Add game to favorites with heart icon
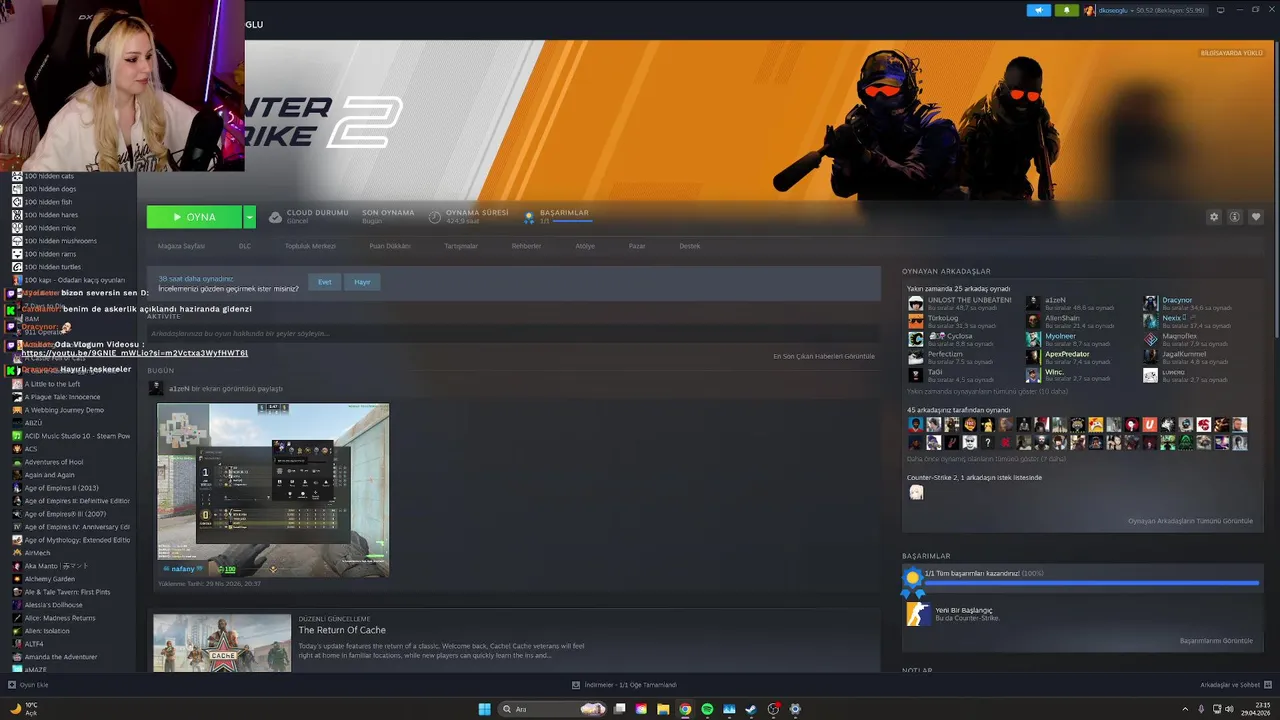The image size is (1280, 720). pyautogui.click(x=1256, y=217)
